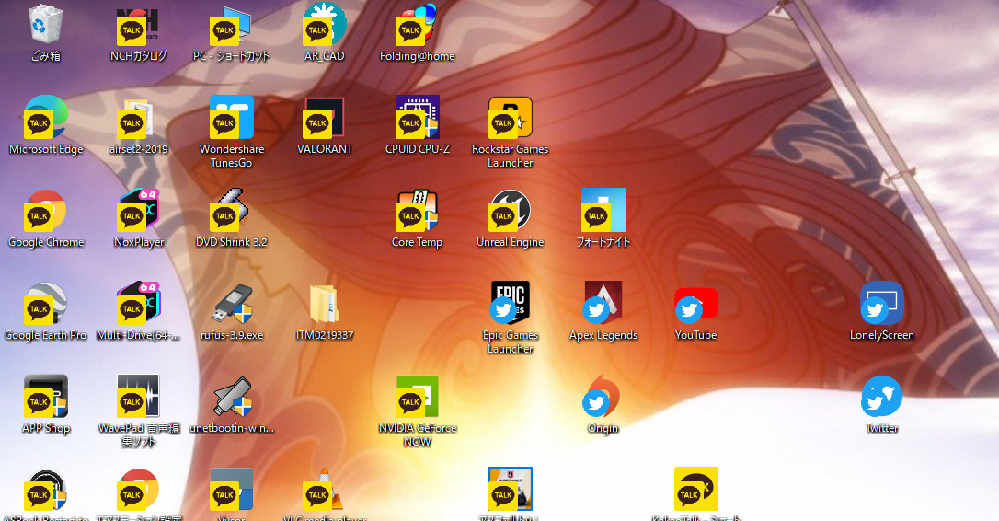
Task: Open the ITM0219337 zipped folder
Action: tap(324, 303)
